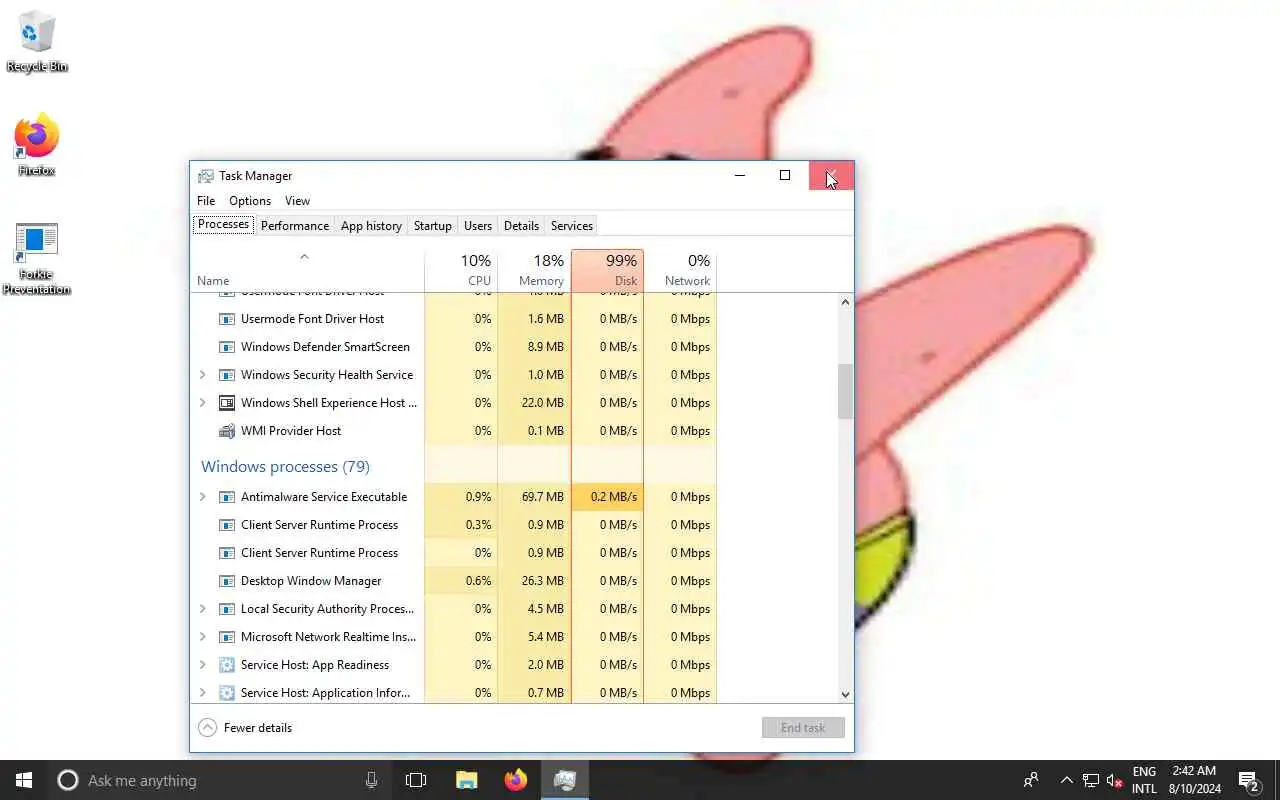Expand Service Host: Application Information row
Image resolution: width=1280 pixels, height=800 pixels.
coord(203,693)
